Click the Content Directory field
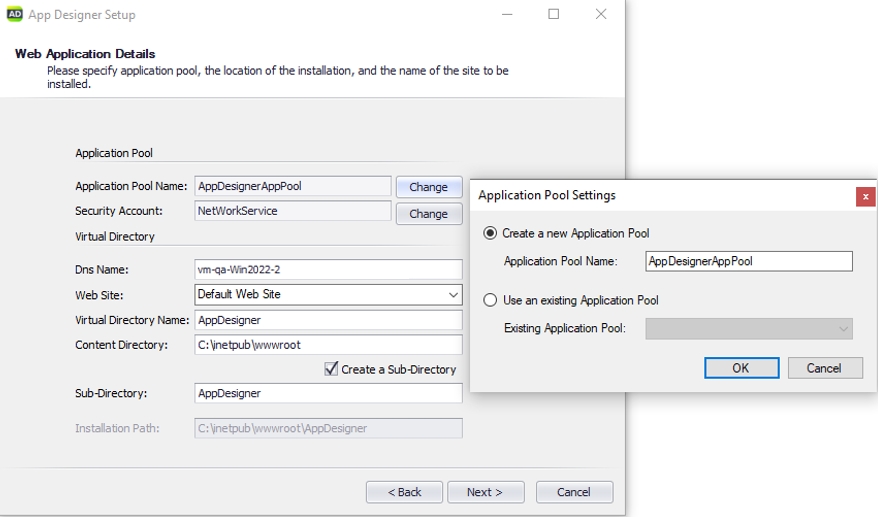 (328, 344)
